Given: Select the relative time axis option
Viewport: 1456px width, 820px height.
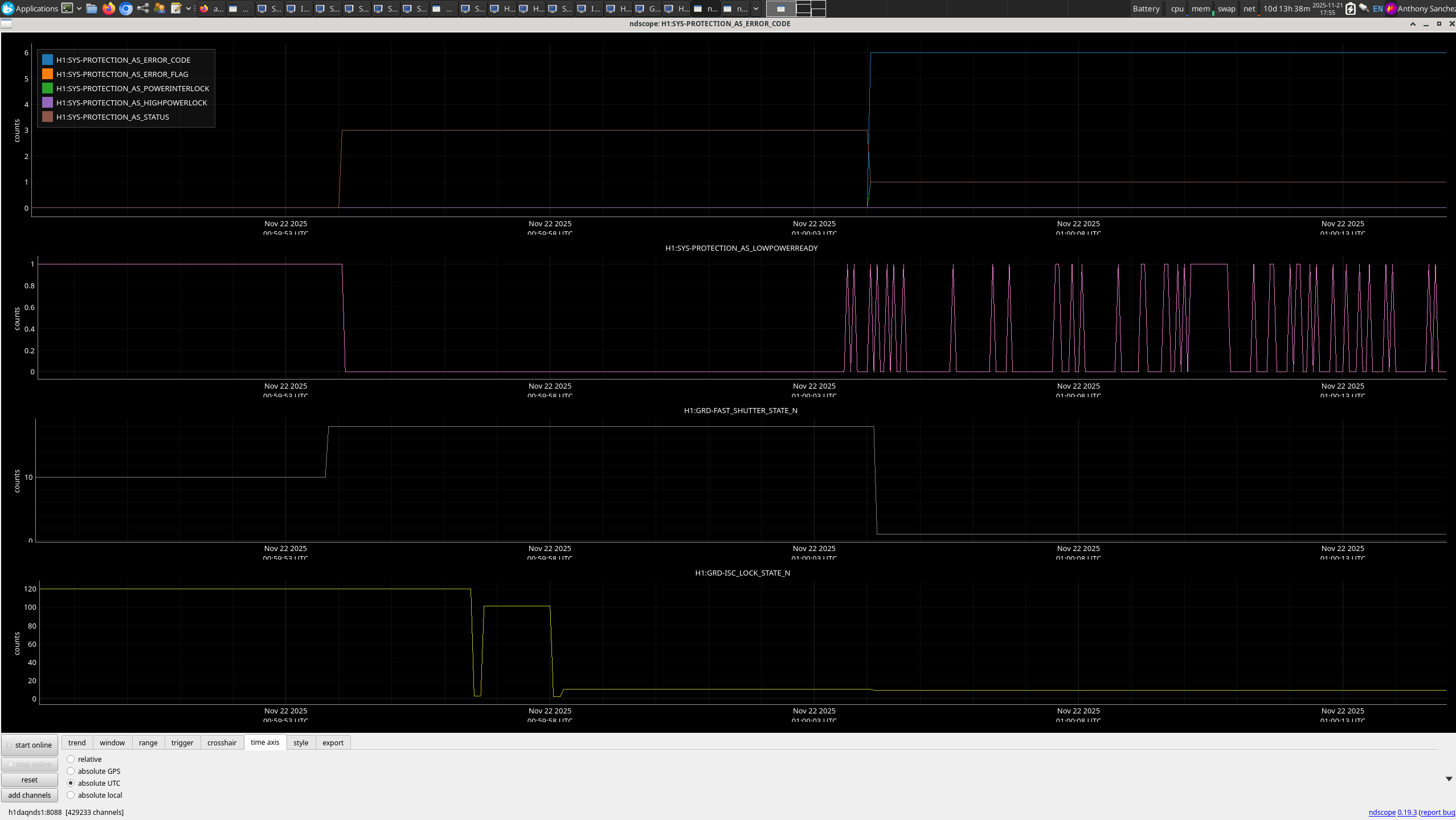Looking at the screenshot, I should (x=71, y=759).
